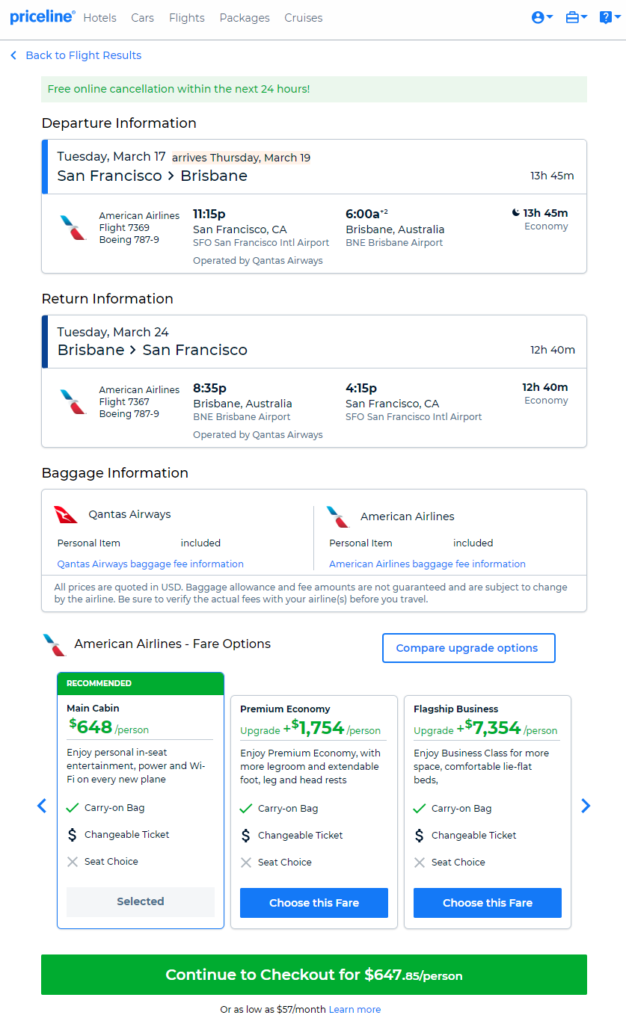
Task: Open the help question mark icon
Action: pyautogui.click(x=606, y=18)
